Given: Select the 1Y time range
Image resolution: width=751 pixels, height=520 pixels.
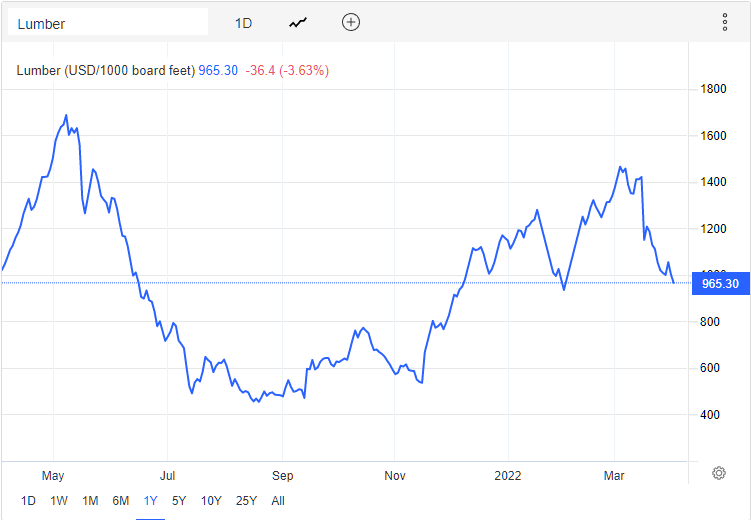Looking at the screenshot, I should click(x=150, y=501).
